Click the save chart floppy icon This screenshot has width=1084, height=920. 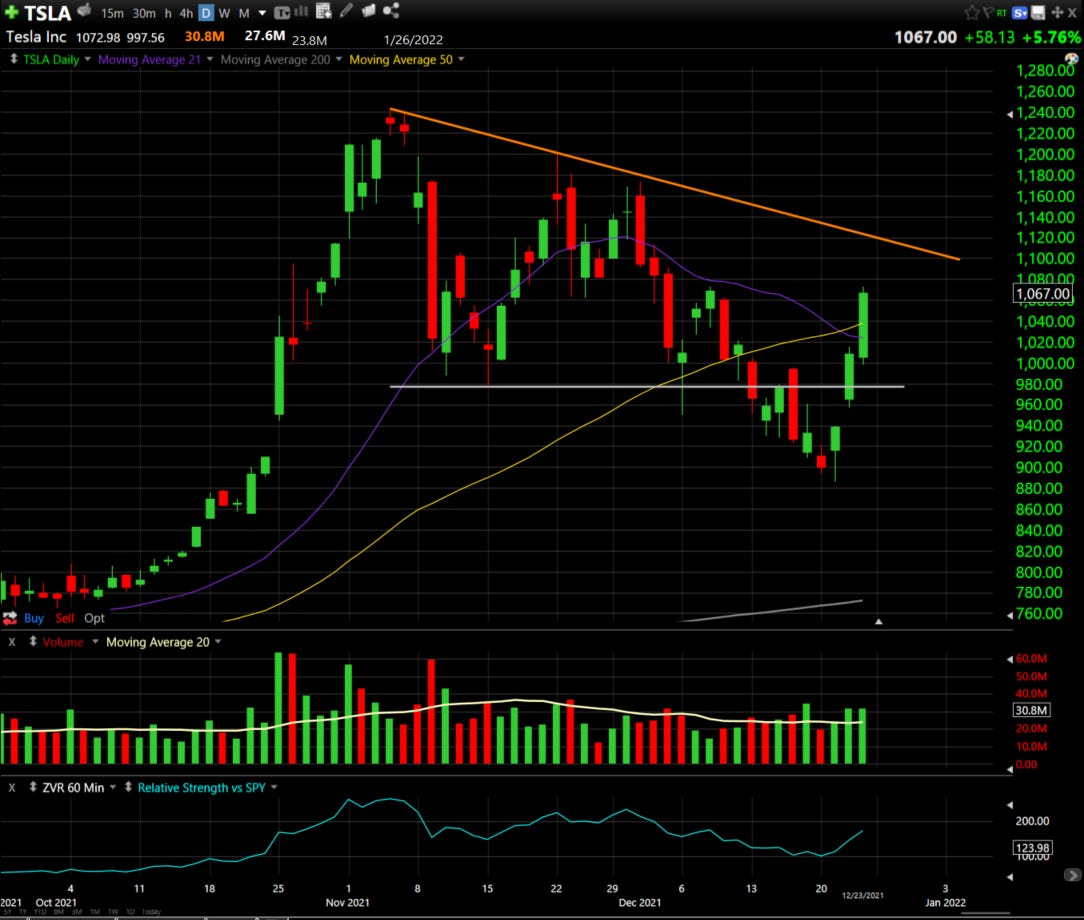pos(1038,12)
